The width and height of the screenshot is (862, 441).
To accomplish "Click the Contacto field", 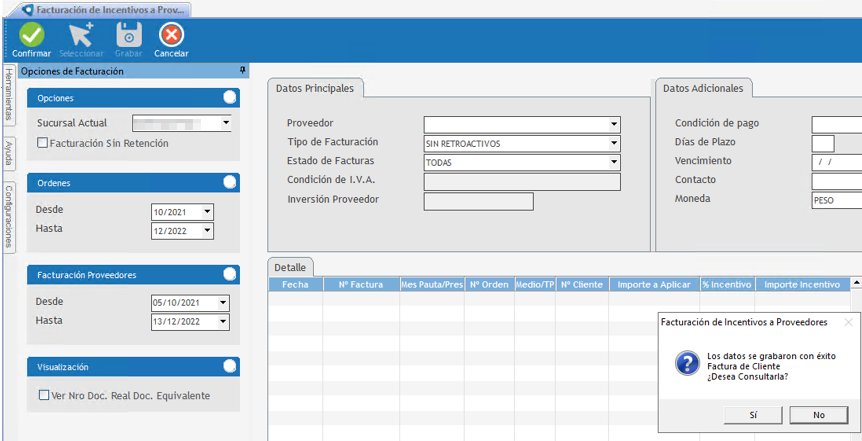I will pyautogui.click(x=837, y=181).
